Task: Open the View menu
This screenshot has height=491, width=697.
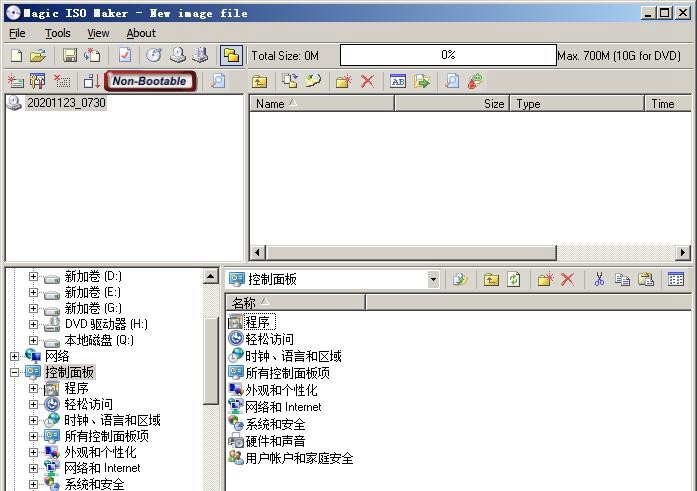Action: [98, 33]
